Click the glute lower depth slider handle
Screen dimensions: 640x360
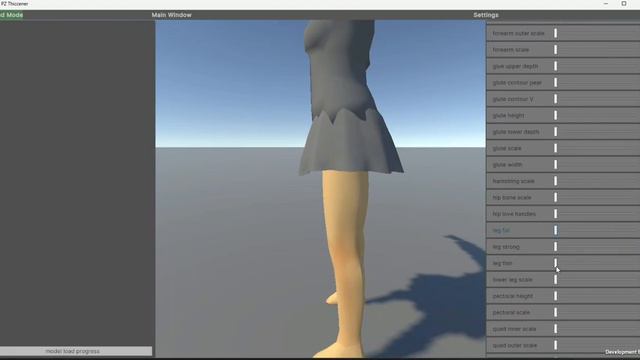[556, 132]
